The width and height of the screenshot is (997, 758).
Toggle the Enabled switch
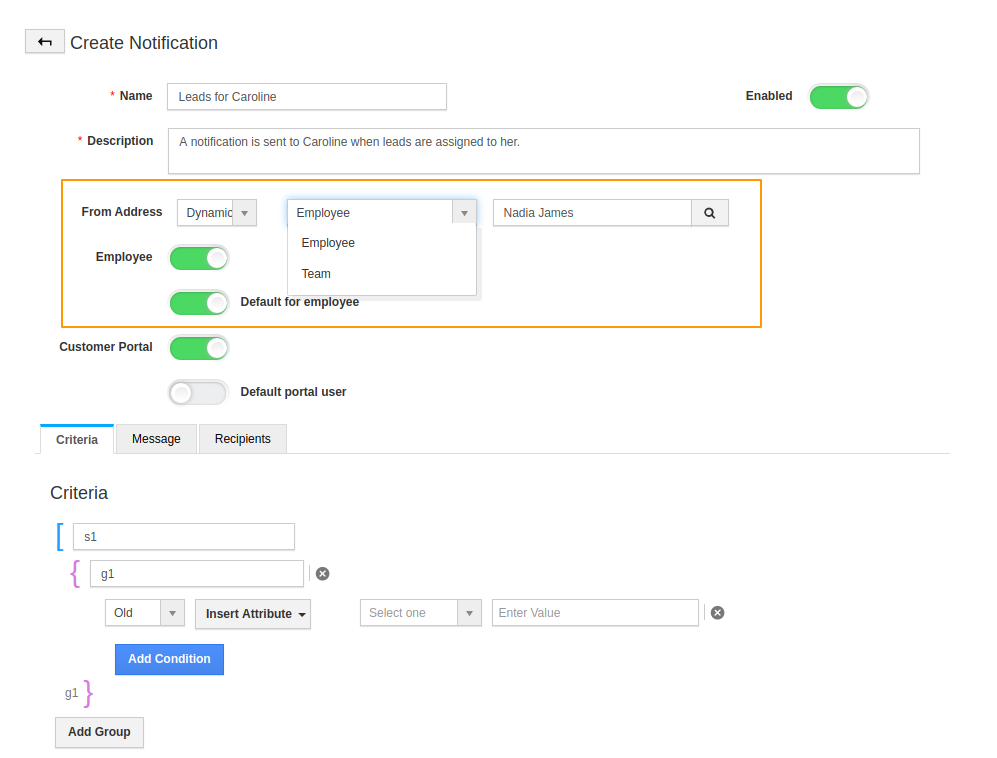point(838,97)
